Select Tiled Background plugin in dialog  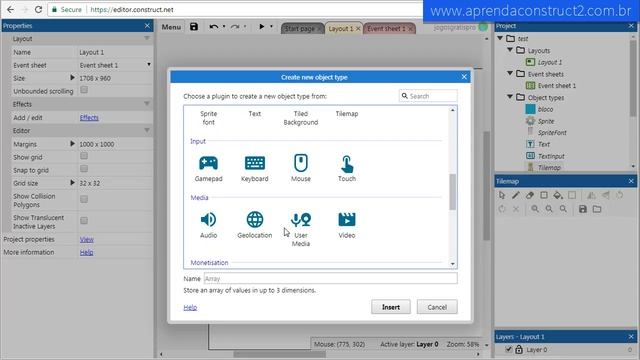pos(301,118)
